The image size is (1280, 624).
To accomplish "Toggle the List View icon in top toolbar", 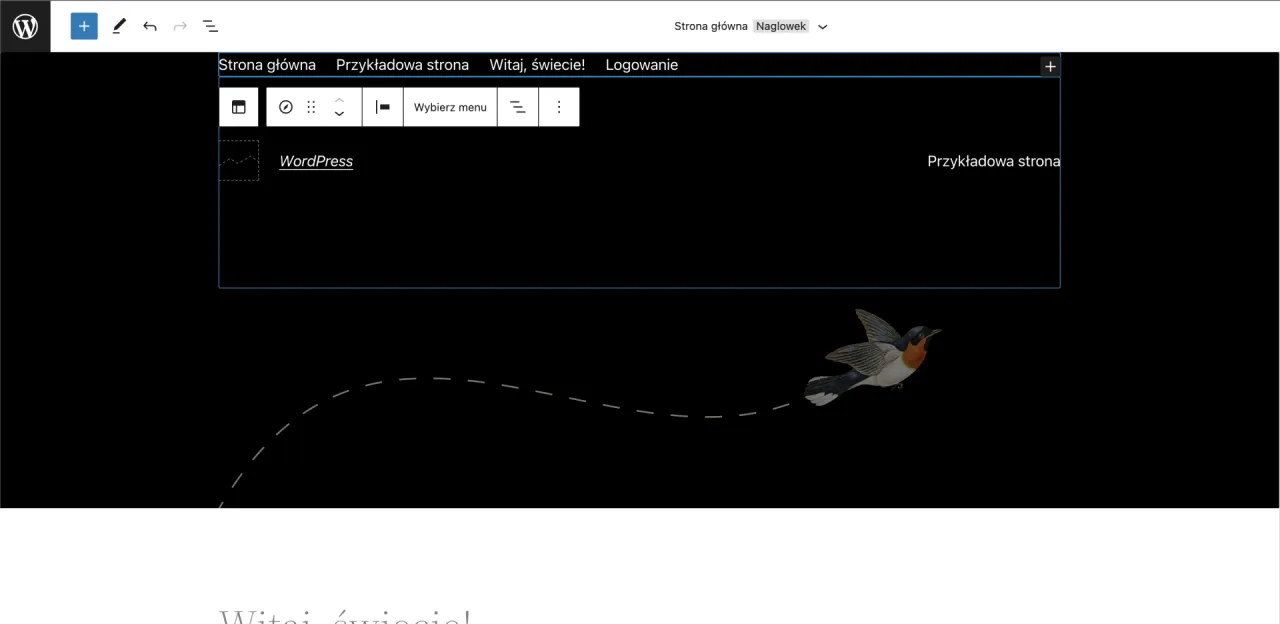I will pyautogui.click(x=210, y=26).
